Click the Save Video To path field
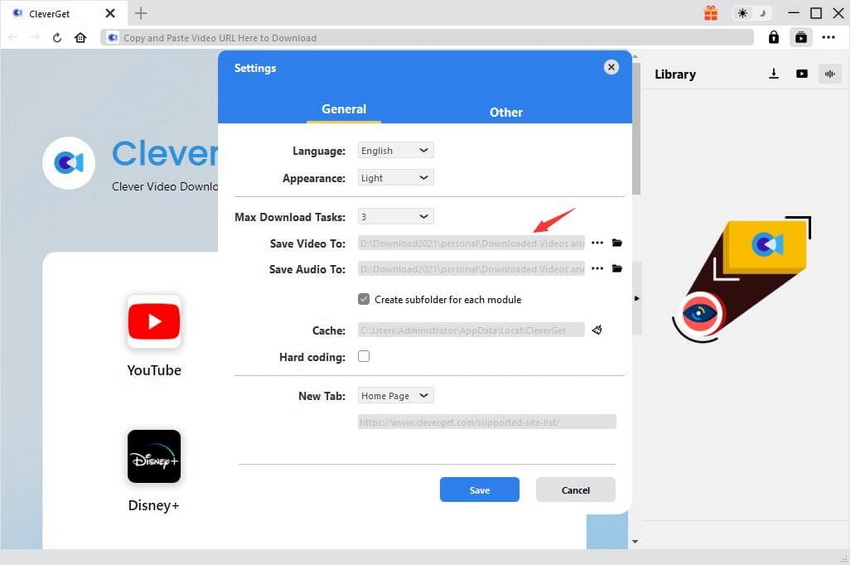The width and height of the screenshot is (850, 565). pyautogui.click(x=471, y=243)
